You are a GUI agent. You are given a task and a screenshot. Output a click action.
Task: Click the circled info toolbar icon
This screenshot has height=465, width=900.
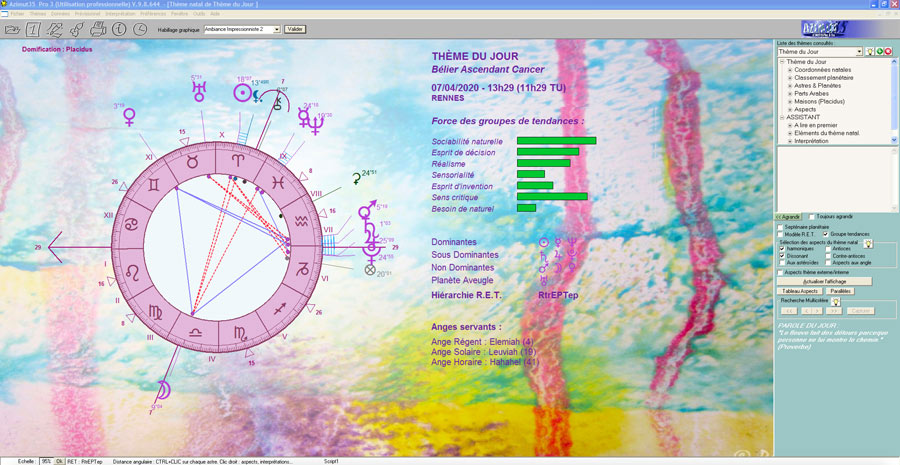118,29
